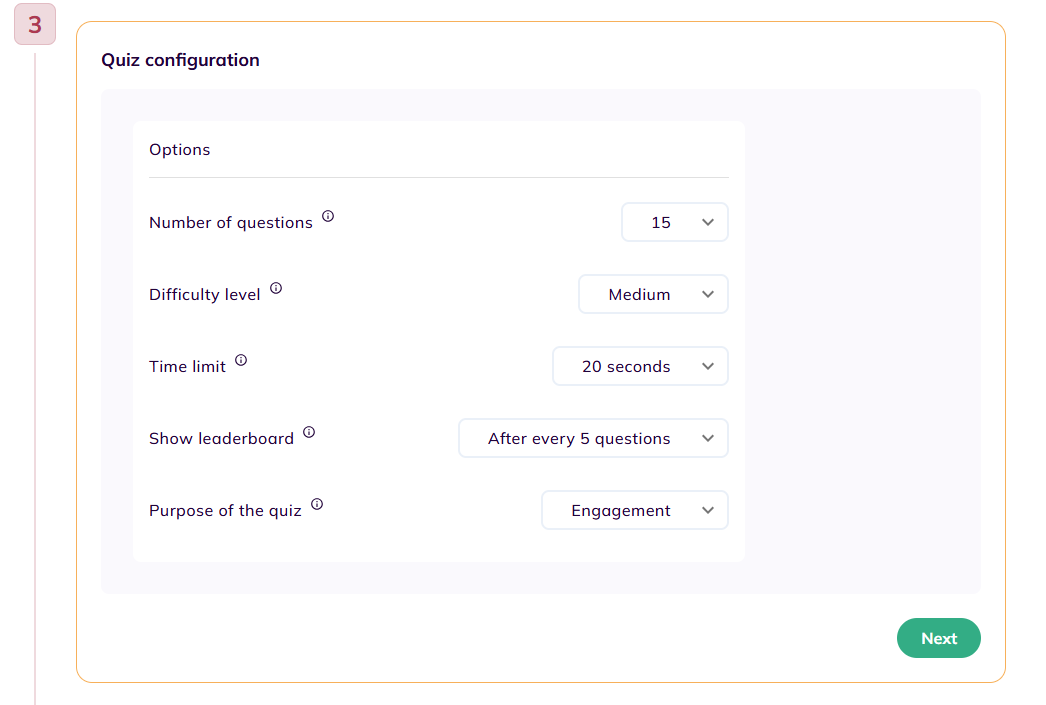Expand the Show leaderboard dropdown
Viewport: 1046px width, 705px height.
[x=593, y=438]
